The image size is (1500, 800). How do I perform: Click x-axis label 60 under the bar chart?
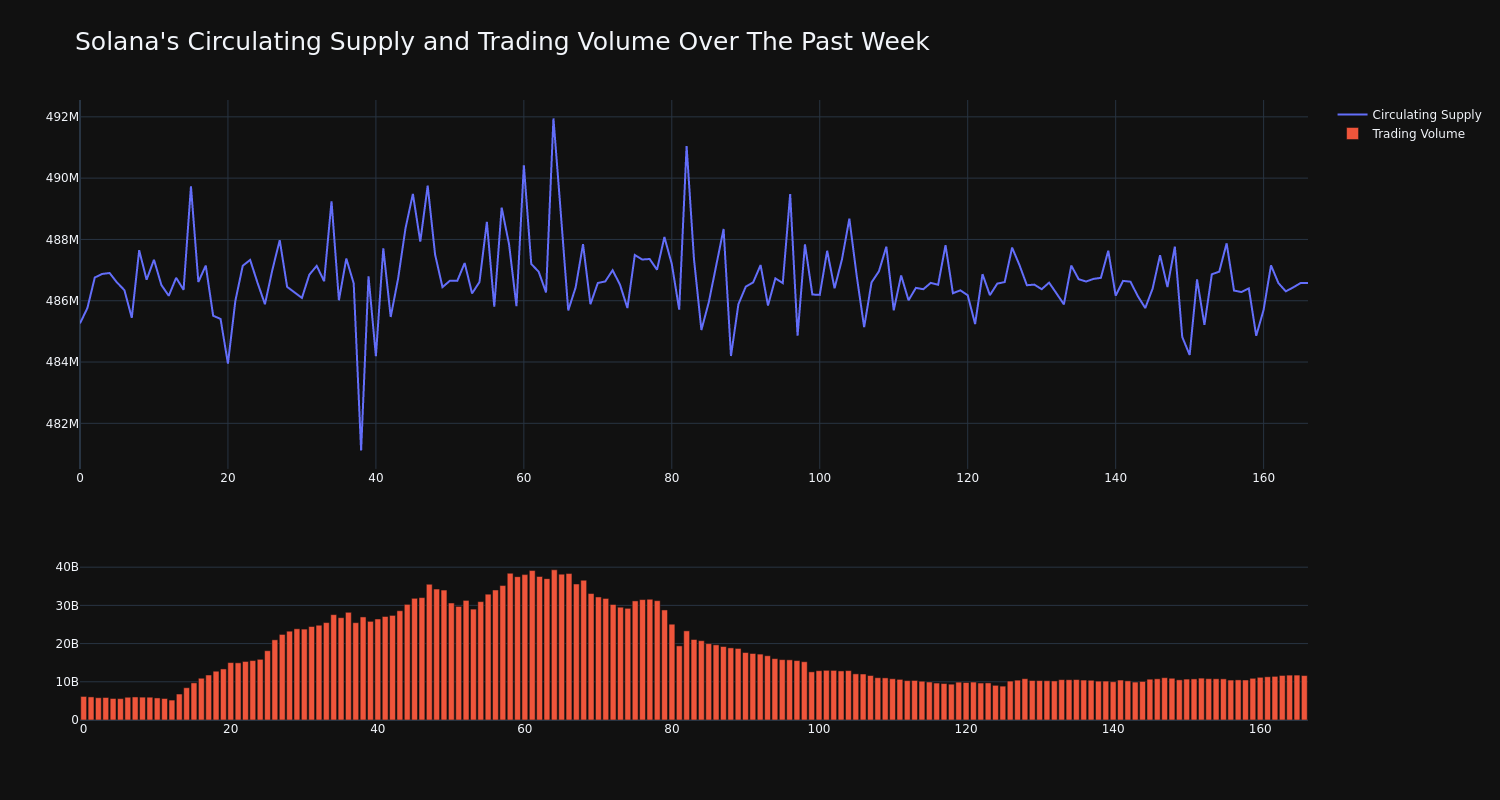524,729
